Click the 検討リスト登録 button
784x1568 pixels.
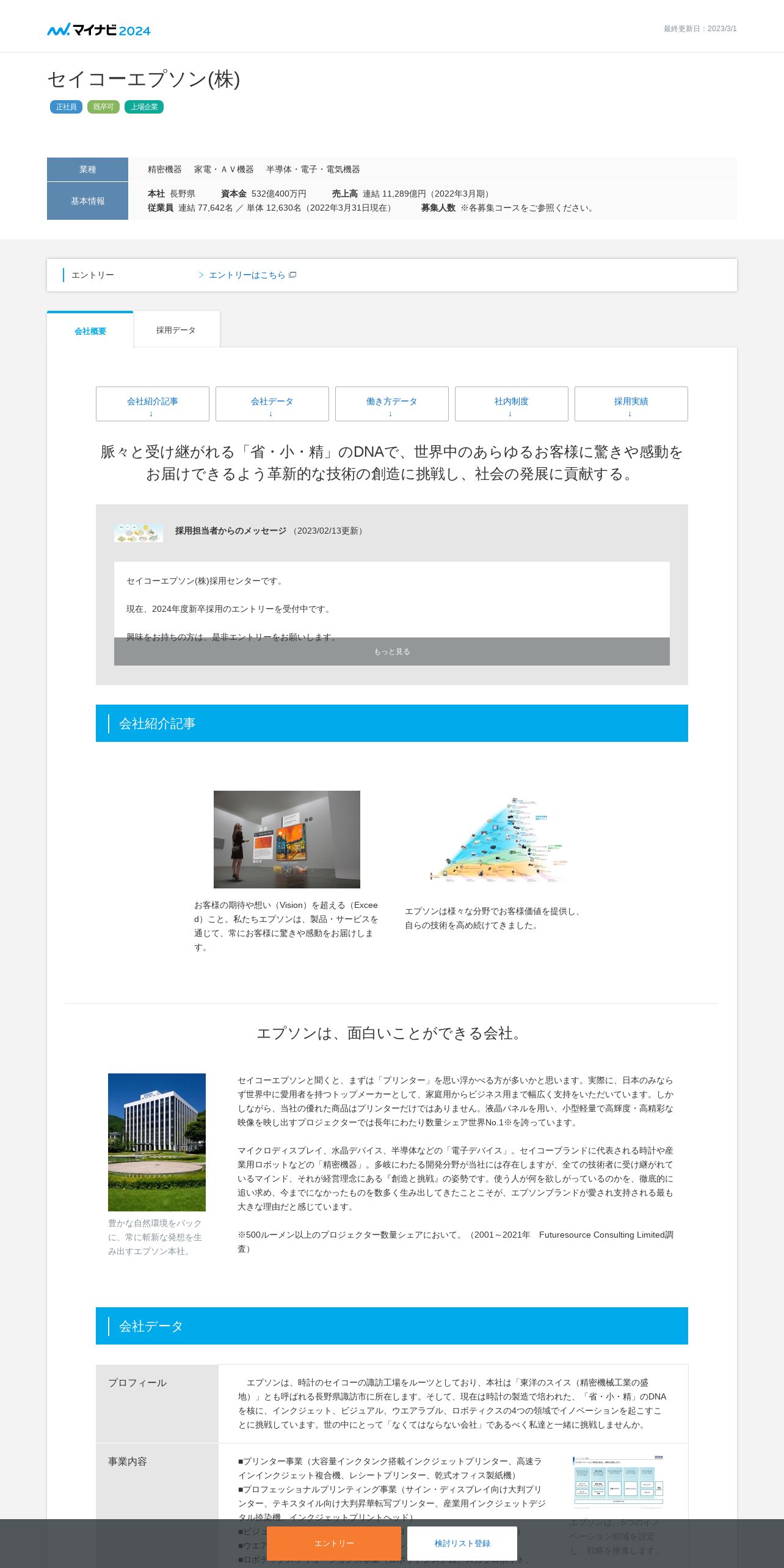click(x=462, y=1543)
